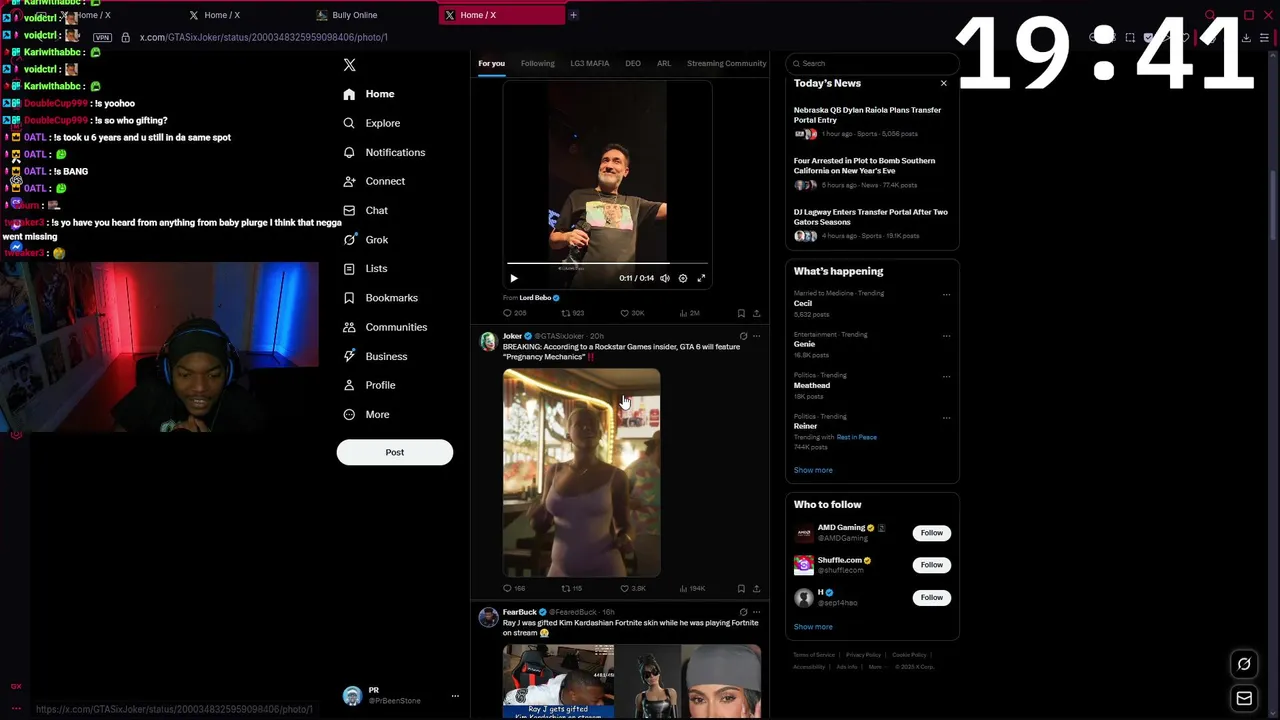The image size is (1280, 720).
Task: Bookmark the Lord Bebo video post
Action: (x=741, y=313)
